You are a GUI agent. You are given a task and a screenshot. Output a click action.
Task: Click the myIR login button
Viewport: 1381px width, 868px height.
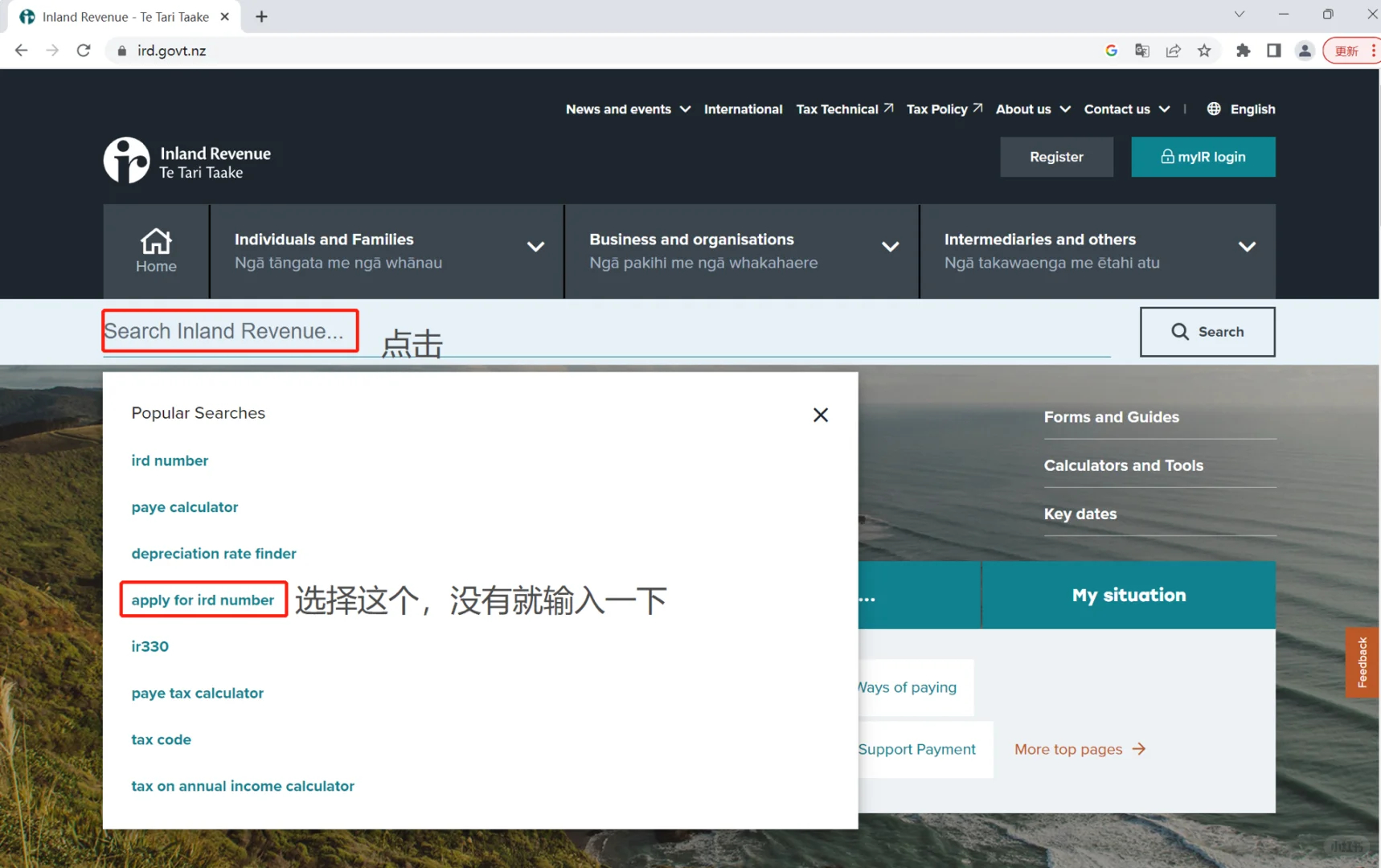click(x=1203, y=157)
